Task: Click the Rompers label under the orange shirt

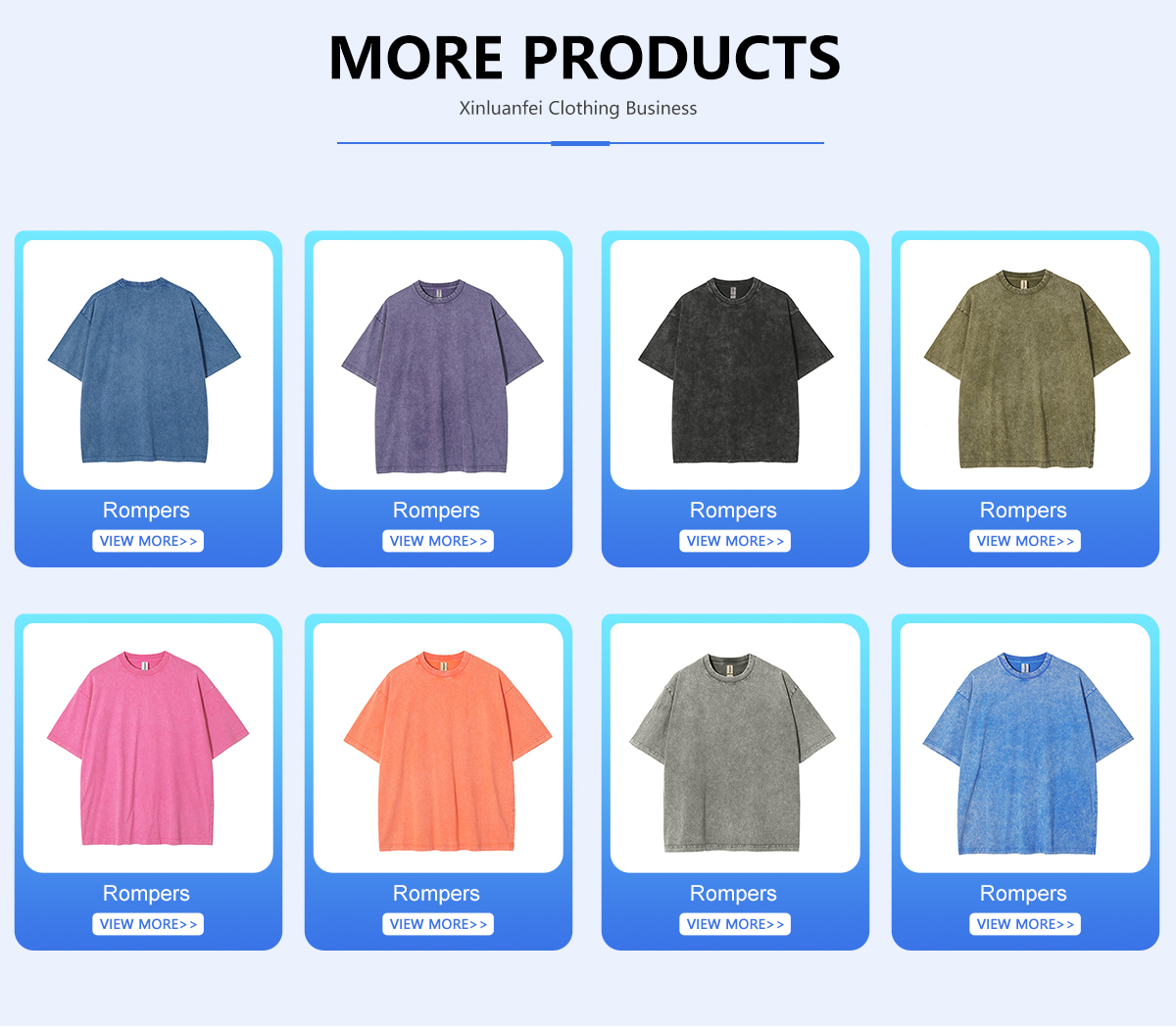Action: pos(436,894)
